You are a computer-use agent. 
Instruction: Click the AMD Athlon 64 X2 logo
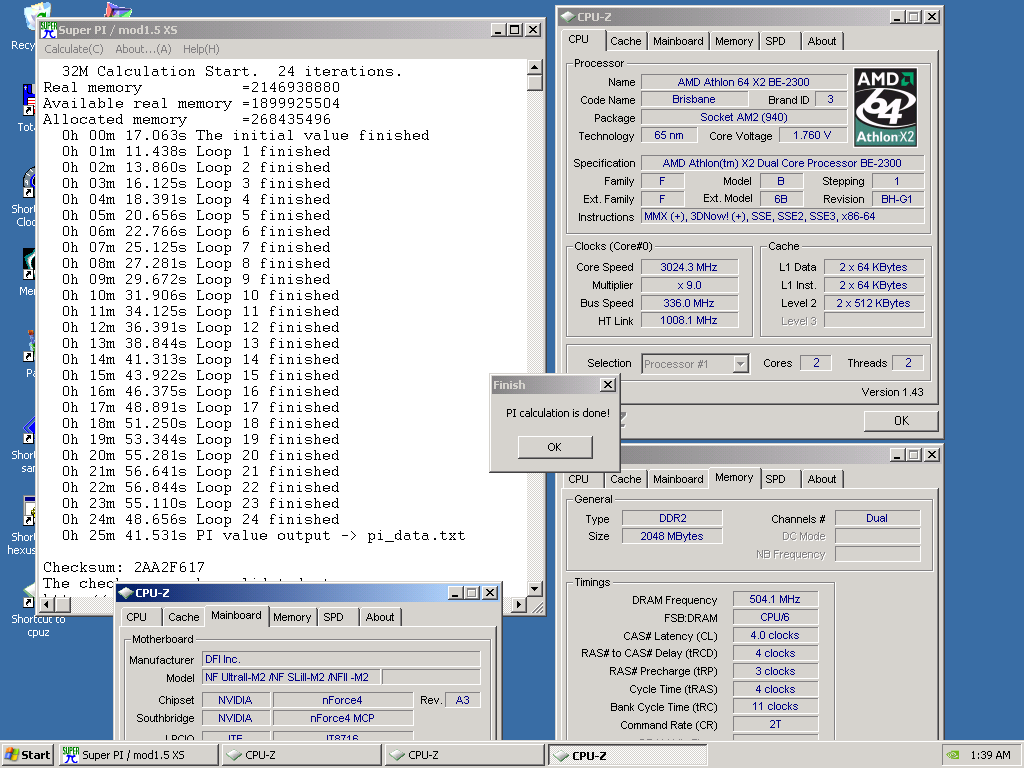click(885, 107)
